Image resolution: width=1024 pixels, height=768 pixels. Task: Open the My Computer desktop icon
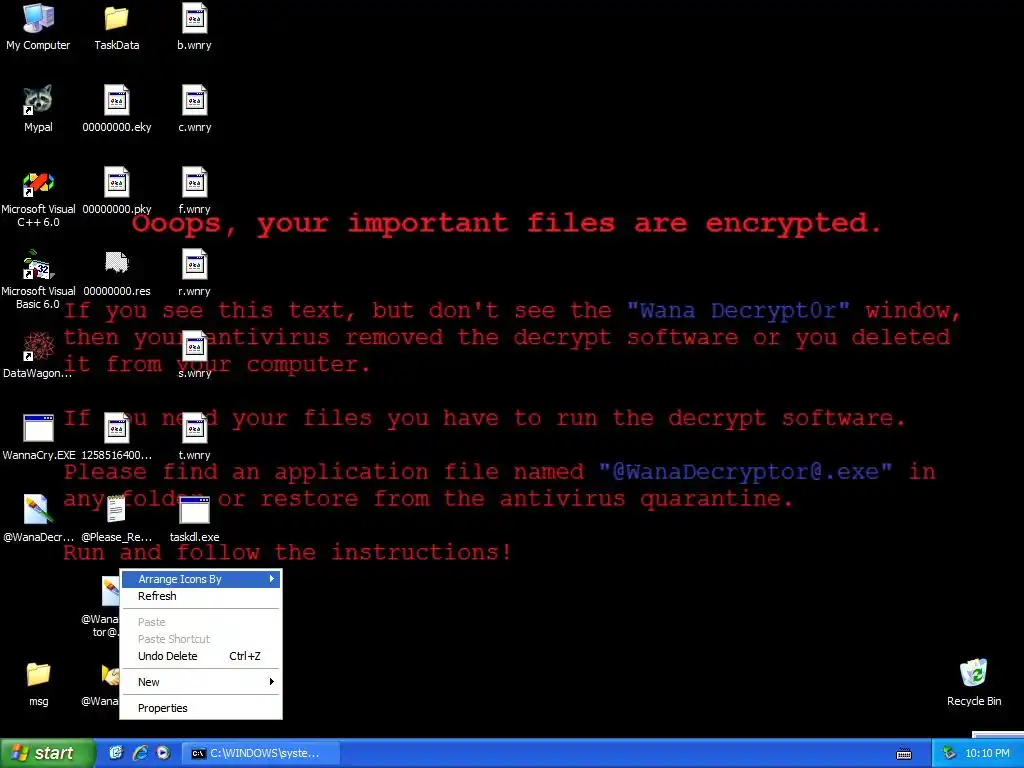[38, 27]
